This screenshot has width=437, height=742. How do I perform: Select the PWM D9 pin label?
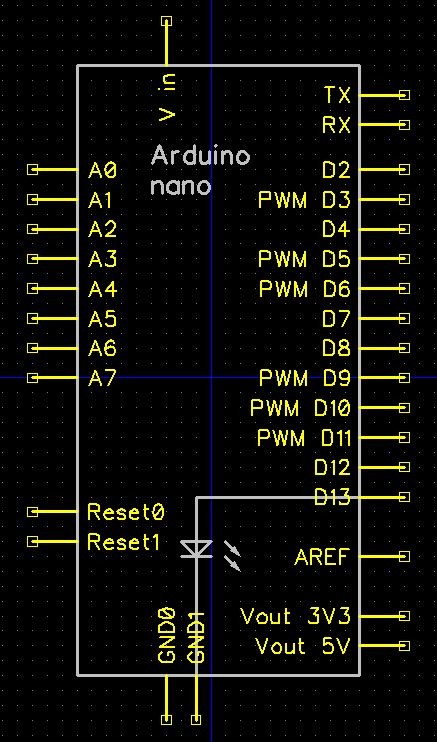pos(305,378)
